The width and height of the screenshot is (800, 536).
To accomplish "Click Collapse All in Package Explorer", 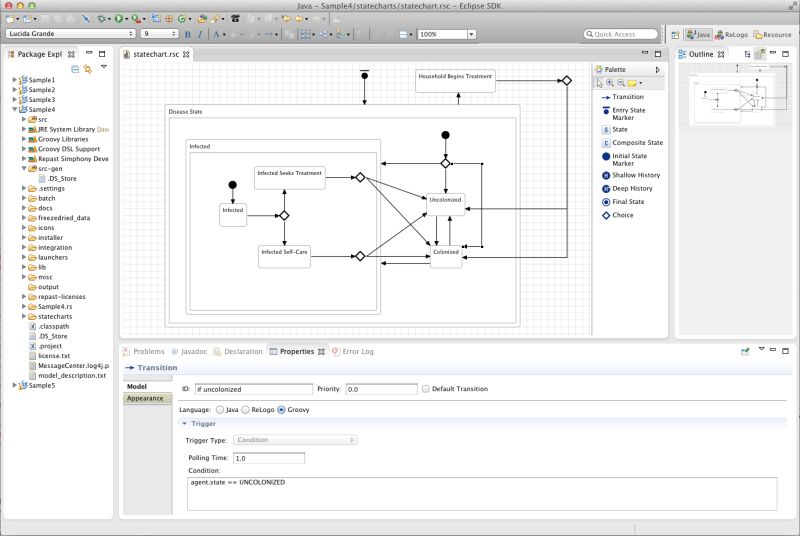I will click(x=75, y=69).
